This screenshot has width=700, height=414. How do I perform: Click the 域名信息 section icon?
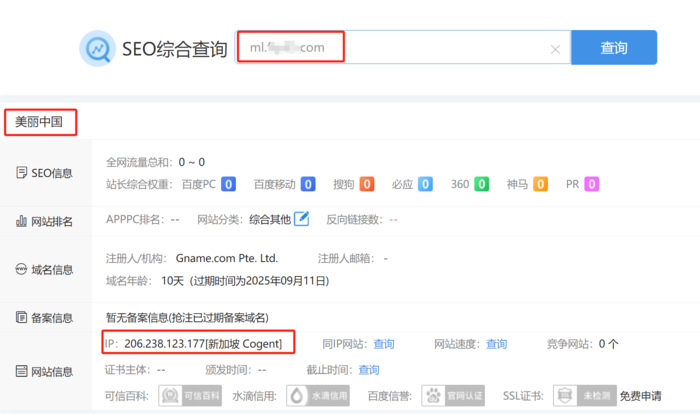21,269
